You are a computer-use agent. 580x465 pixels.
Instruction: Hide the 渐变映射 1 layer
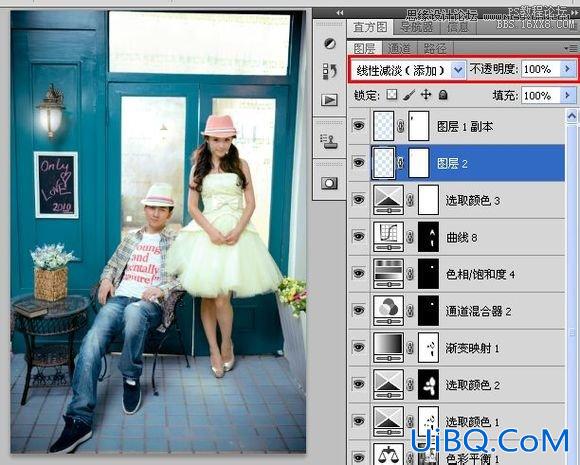(358, 347)
